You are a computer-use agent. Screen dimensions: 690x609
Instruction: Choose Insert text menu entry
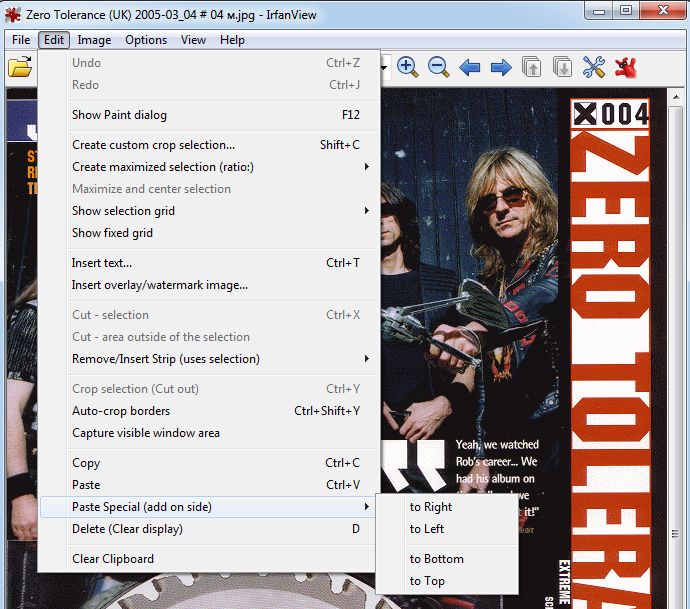click(x=207, y=263)
